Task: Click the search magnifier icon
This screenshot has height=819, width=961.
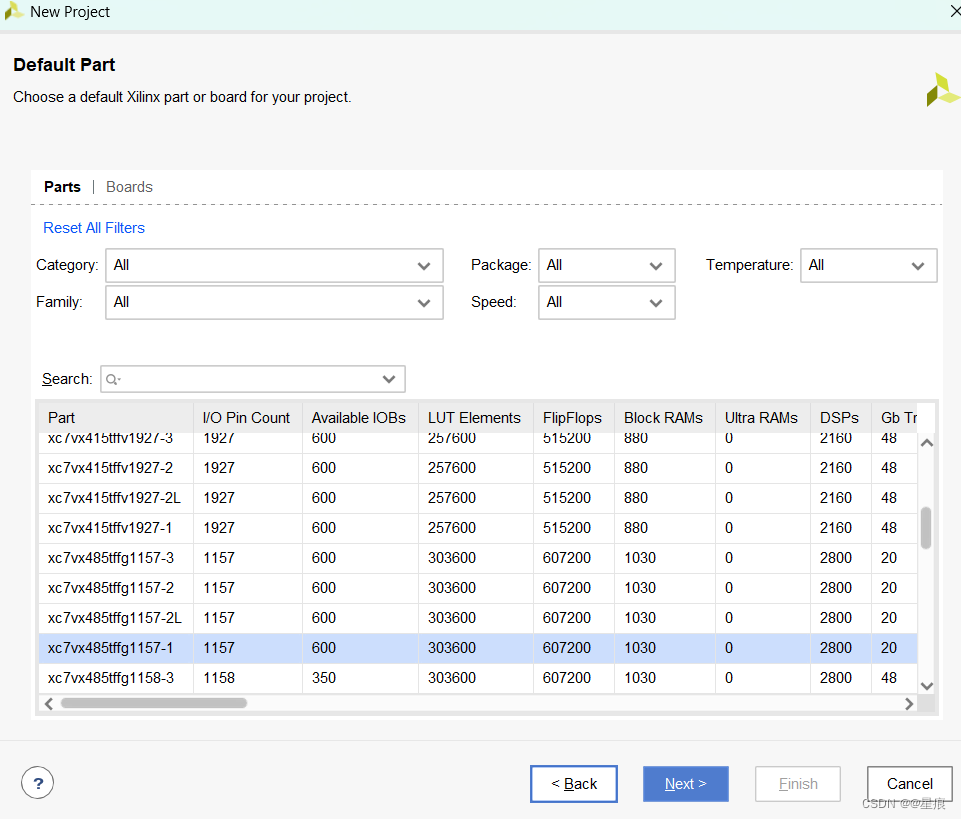Action: coord(112,379)
